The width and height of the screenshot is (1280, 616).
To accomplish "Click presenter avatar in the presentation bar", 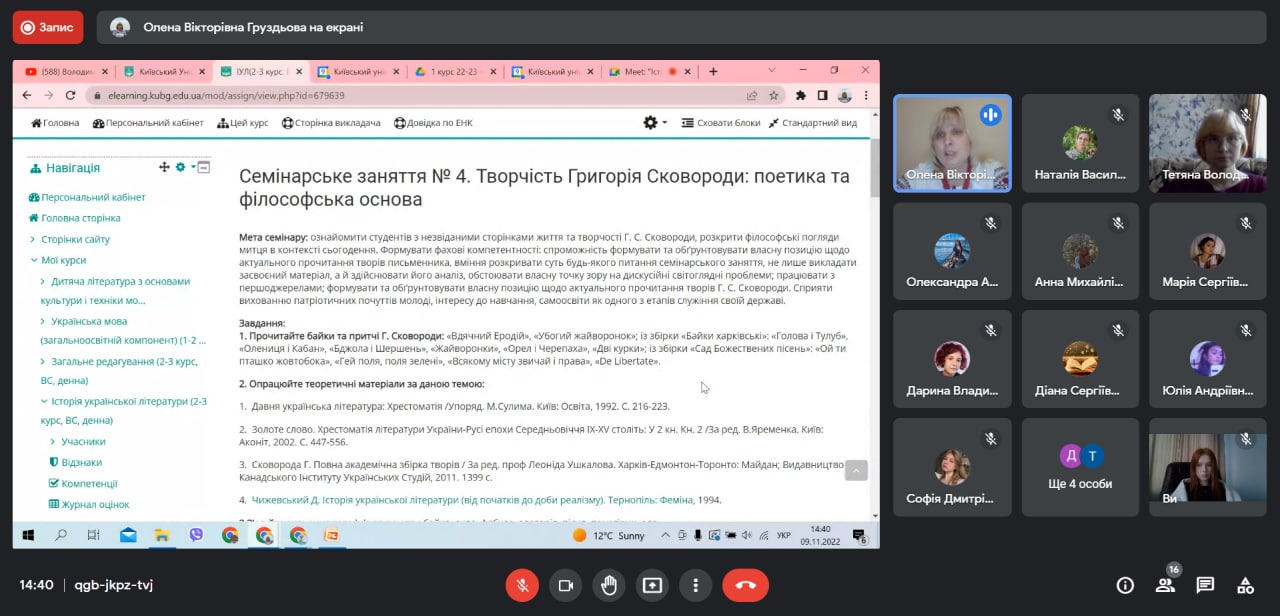I will (120, 27).
